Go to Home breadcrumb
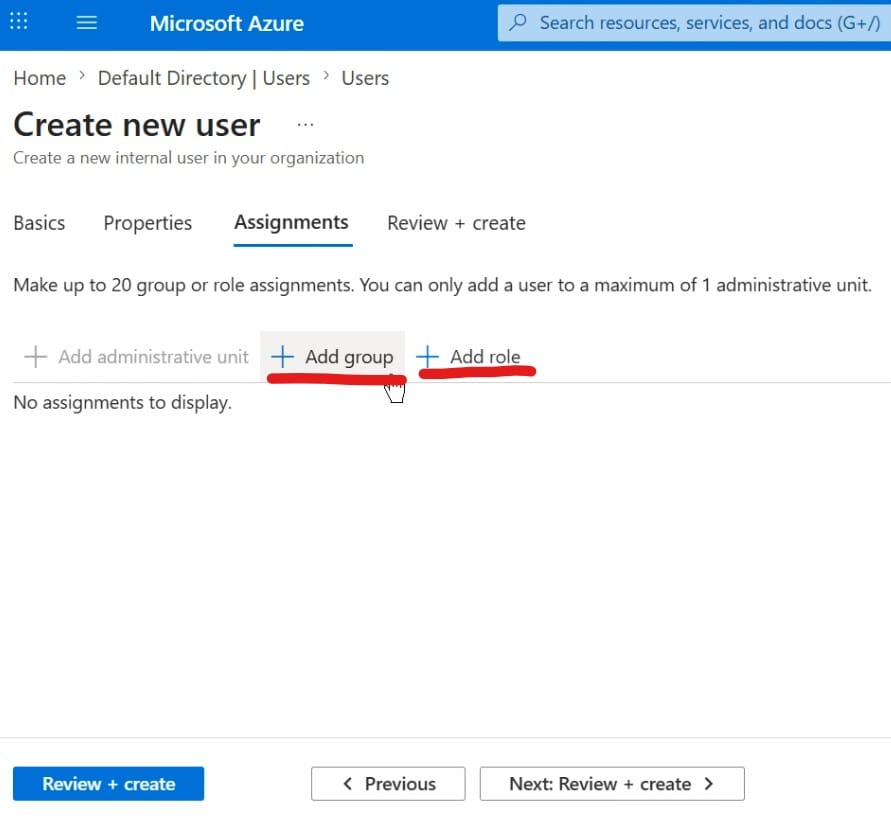 pos(40,78)
